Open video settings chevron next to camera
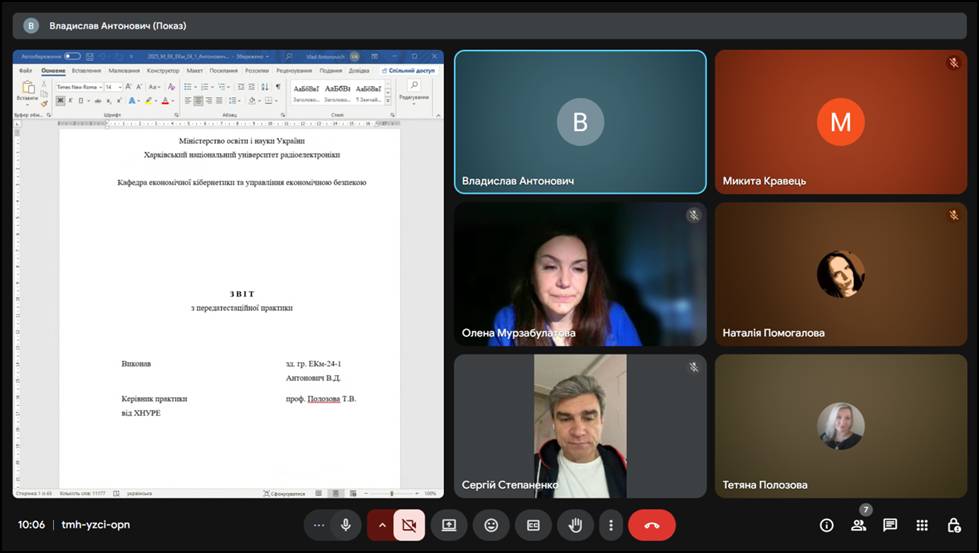This screenshot has width=979, height=553. [381, 525]
